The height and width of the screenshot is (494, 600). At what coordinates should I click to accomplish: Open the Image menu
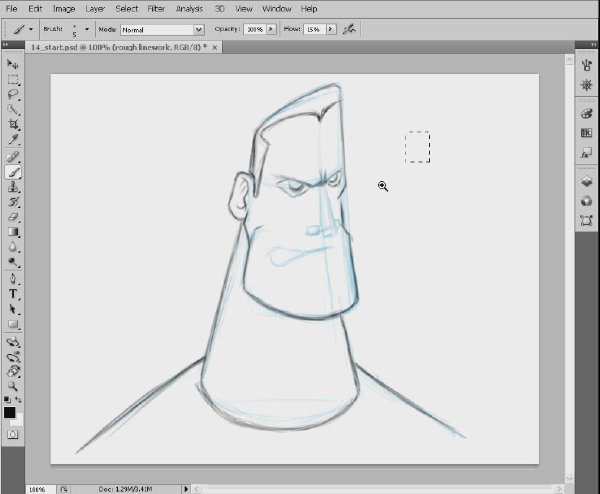tap(64, 8)
